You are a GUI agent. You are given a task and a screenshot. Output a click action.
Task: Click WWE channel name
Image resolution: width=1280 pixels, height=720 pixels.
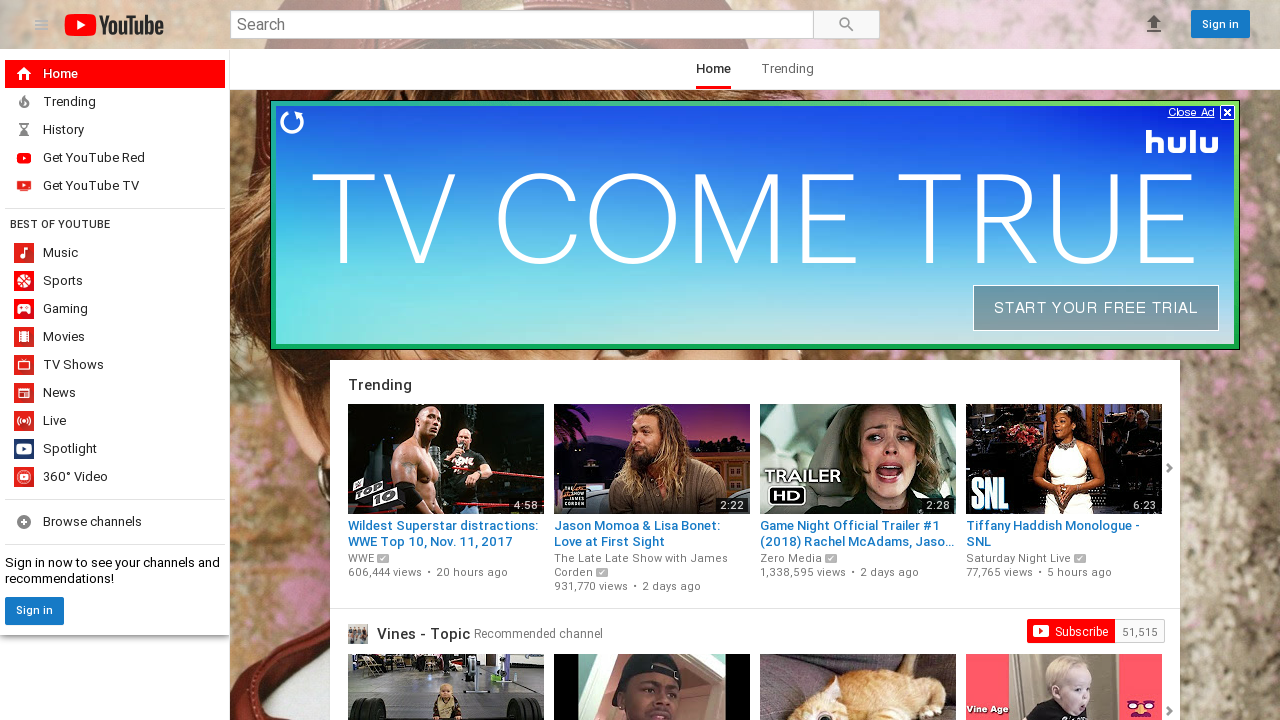(x=361, y=558)
